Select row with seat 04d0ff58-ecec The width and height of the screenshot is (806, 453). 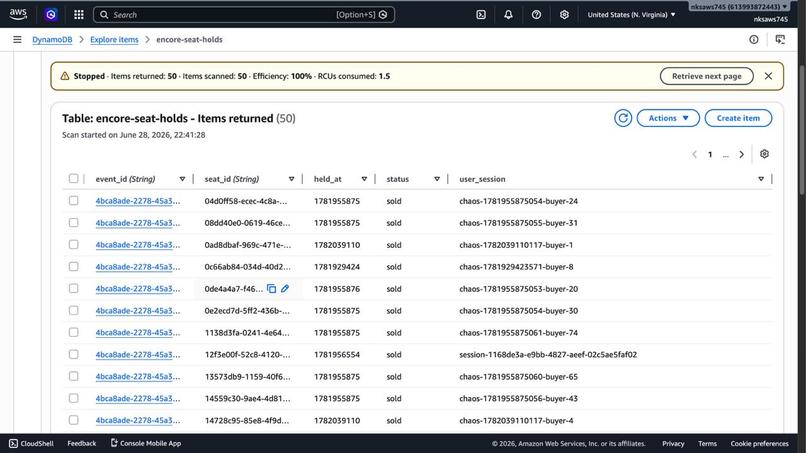pos(74,201)
